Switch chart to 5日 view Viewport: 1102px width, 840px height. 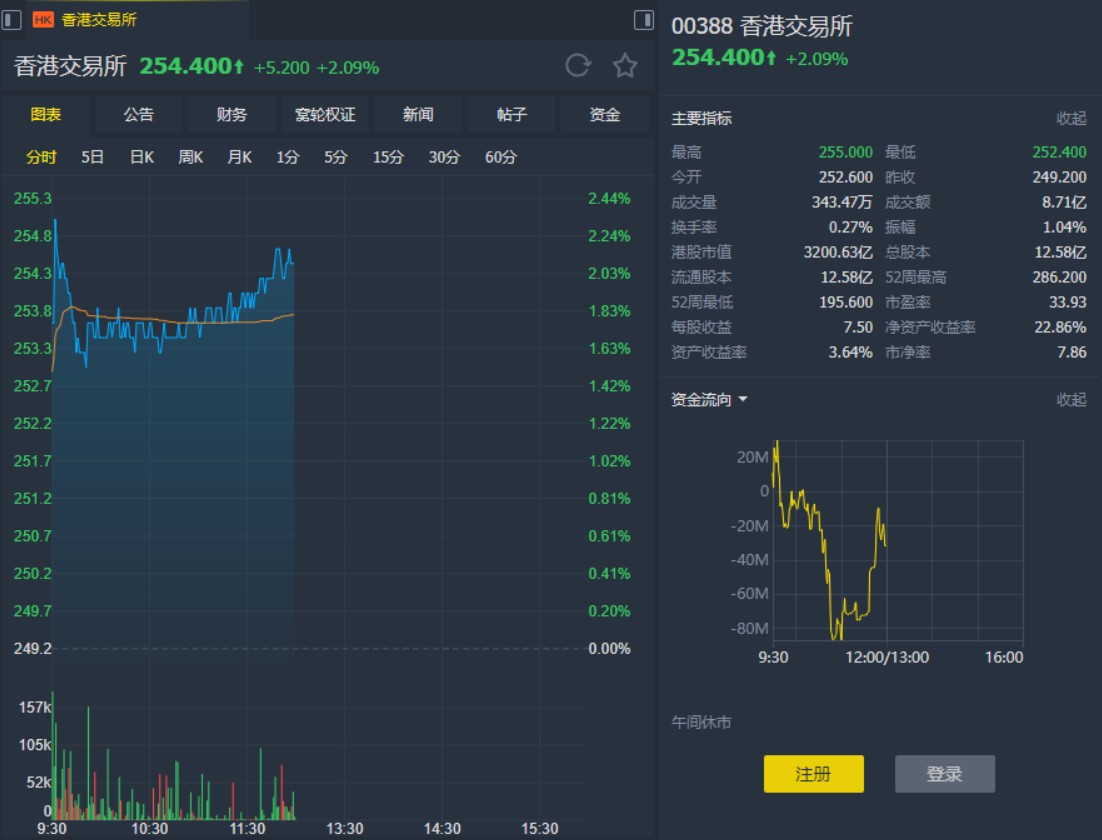[92, 157]
